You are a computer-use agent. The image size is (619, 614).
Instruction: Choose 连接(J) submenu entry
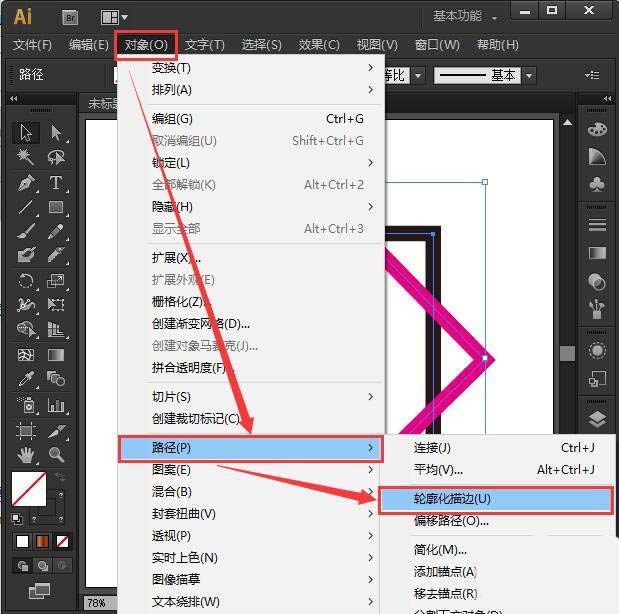[497, 448]
